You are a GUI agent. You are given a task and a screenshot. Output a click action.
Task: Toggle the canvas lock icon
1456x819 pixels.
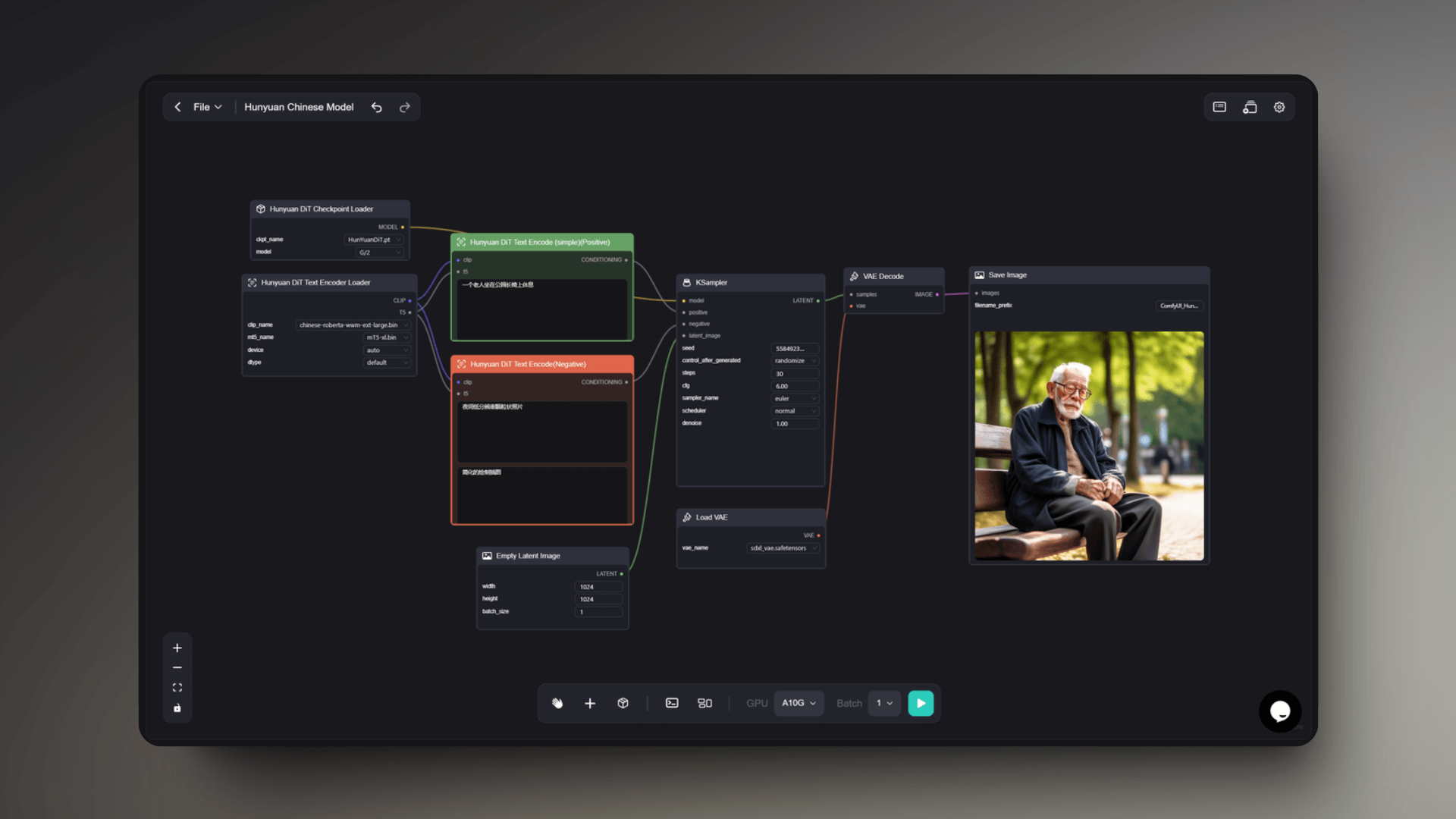click(x=177, y=708)
